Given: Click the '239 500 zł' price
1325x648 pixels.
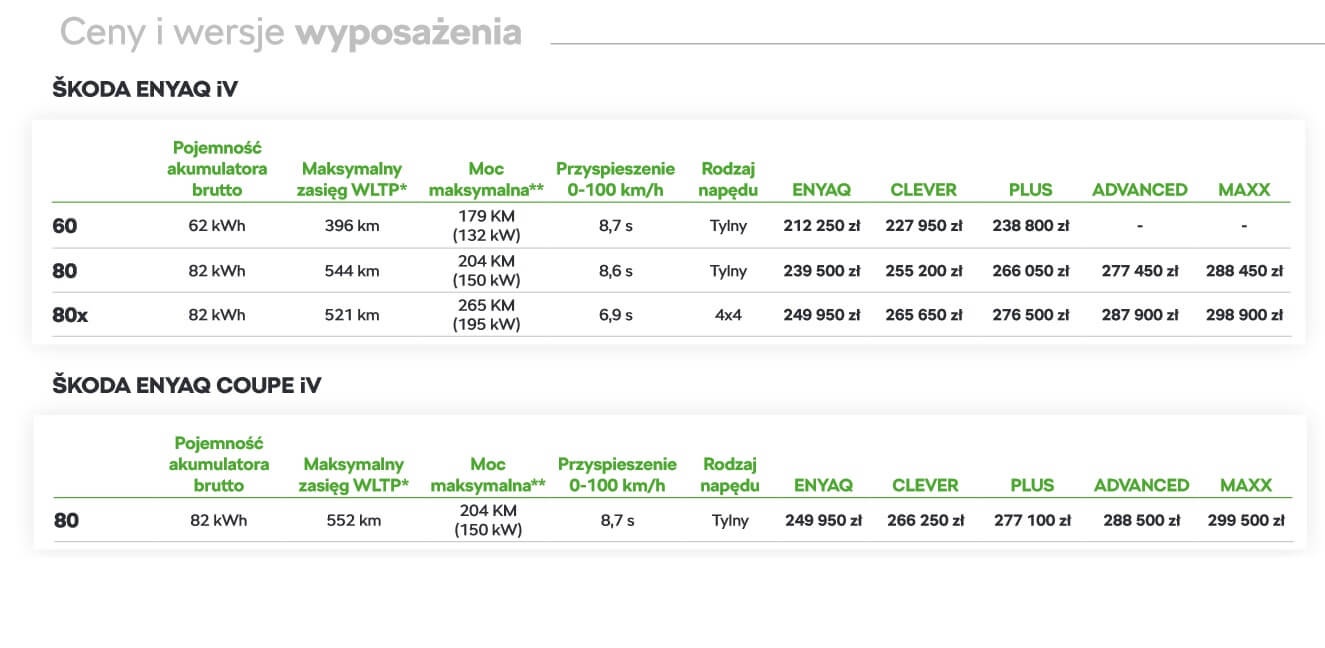Looking at the screenshot, I should (x=821, y=270).
